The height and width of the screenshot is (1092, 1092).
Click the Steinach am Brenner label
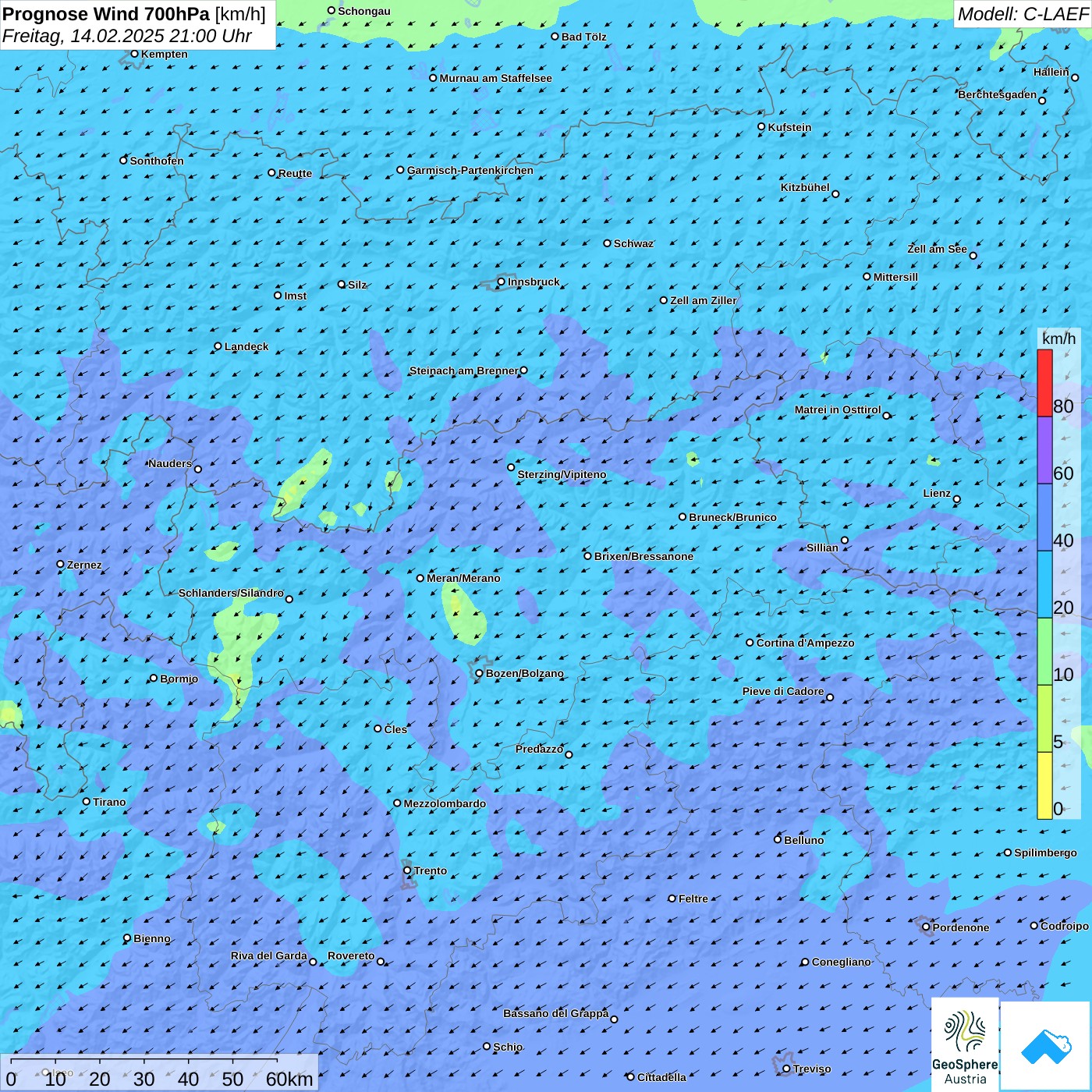pos(463,370)
